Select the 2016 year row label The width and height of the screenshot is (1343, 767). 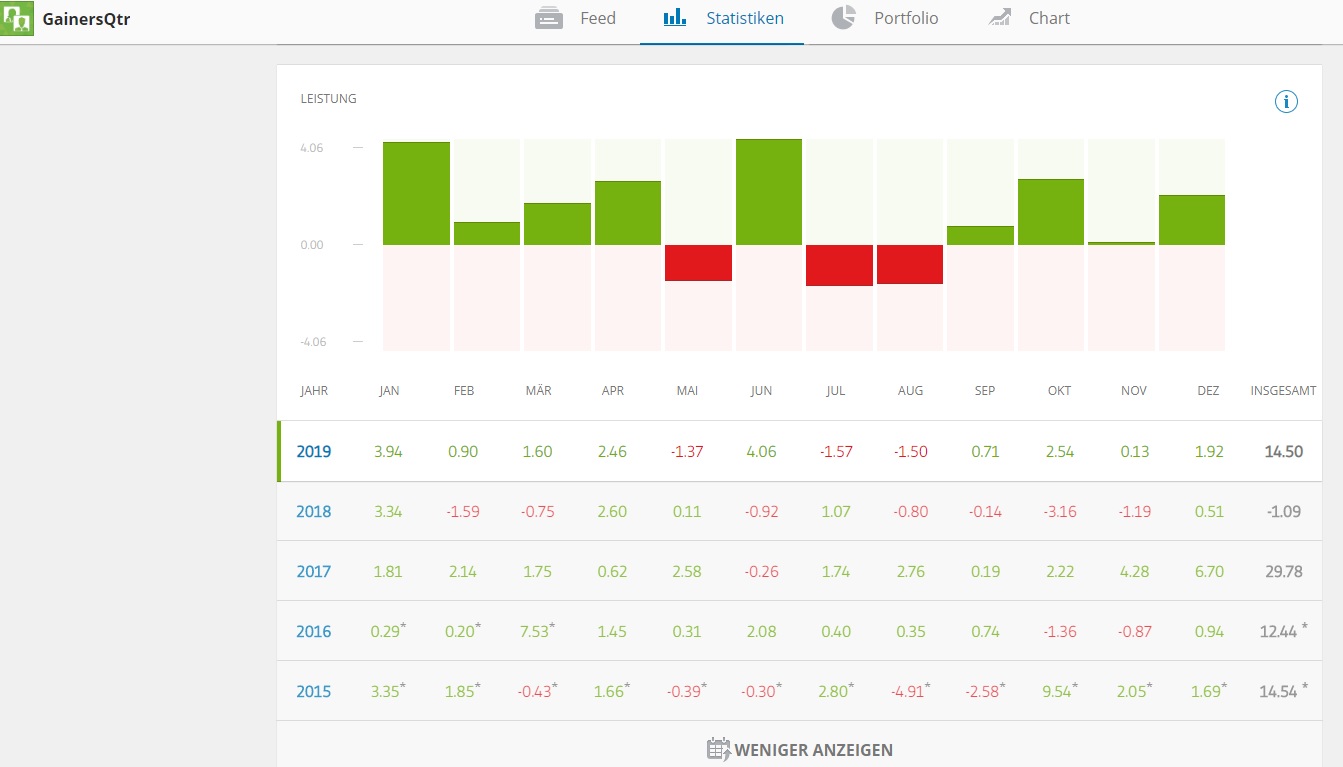[313, 631]
